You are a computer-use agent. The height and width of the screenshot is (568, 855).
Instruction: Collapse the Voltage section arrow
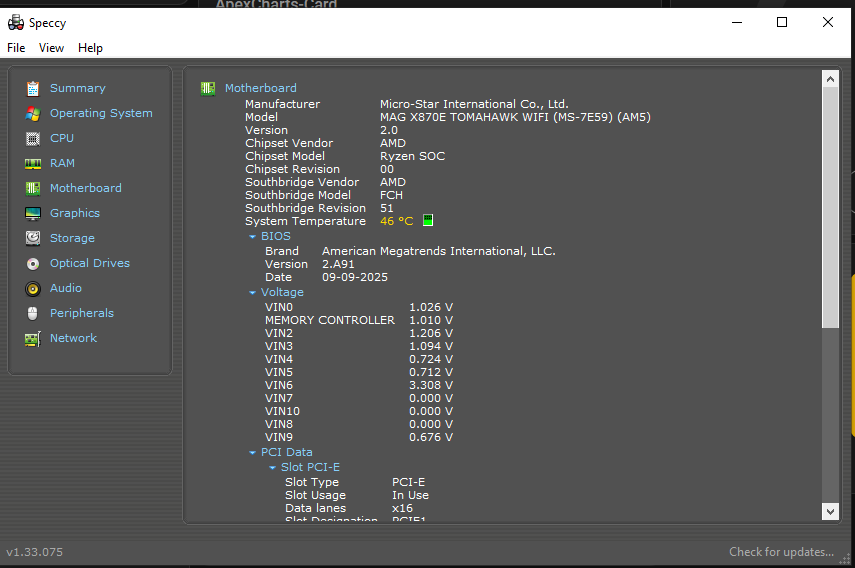(x=252, y=293)
